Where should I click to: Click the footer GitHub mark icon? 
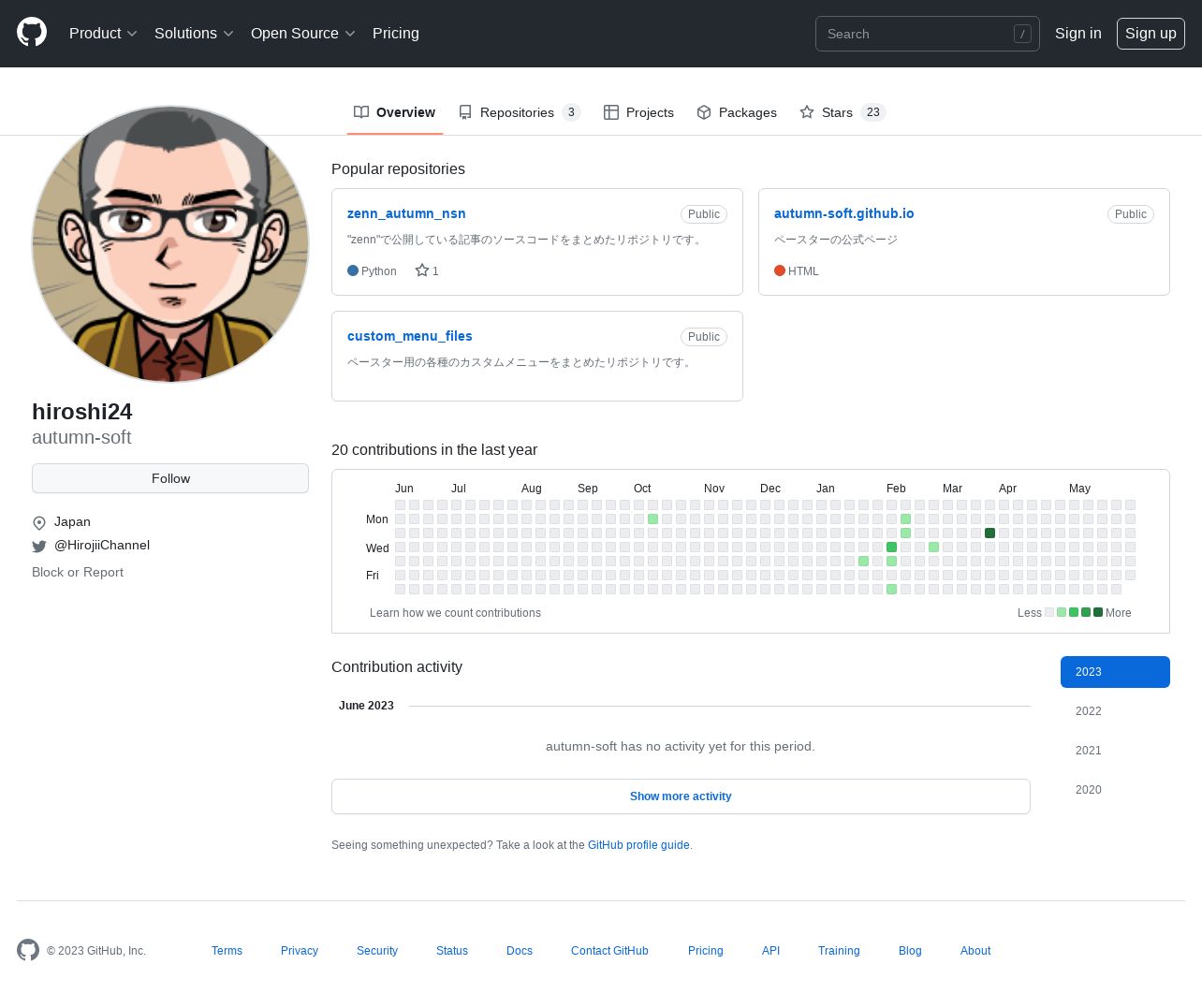(x=28, y=950)
